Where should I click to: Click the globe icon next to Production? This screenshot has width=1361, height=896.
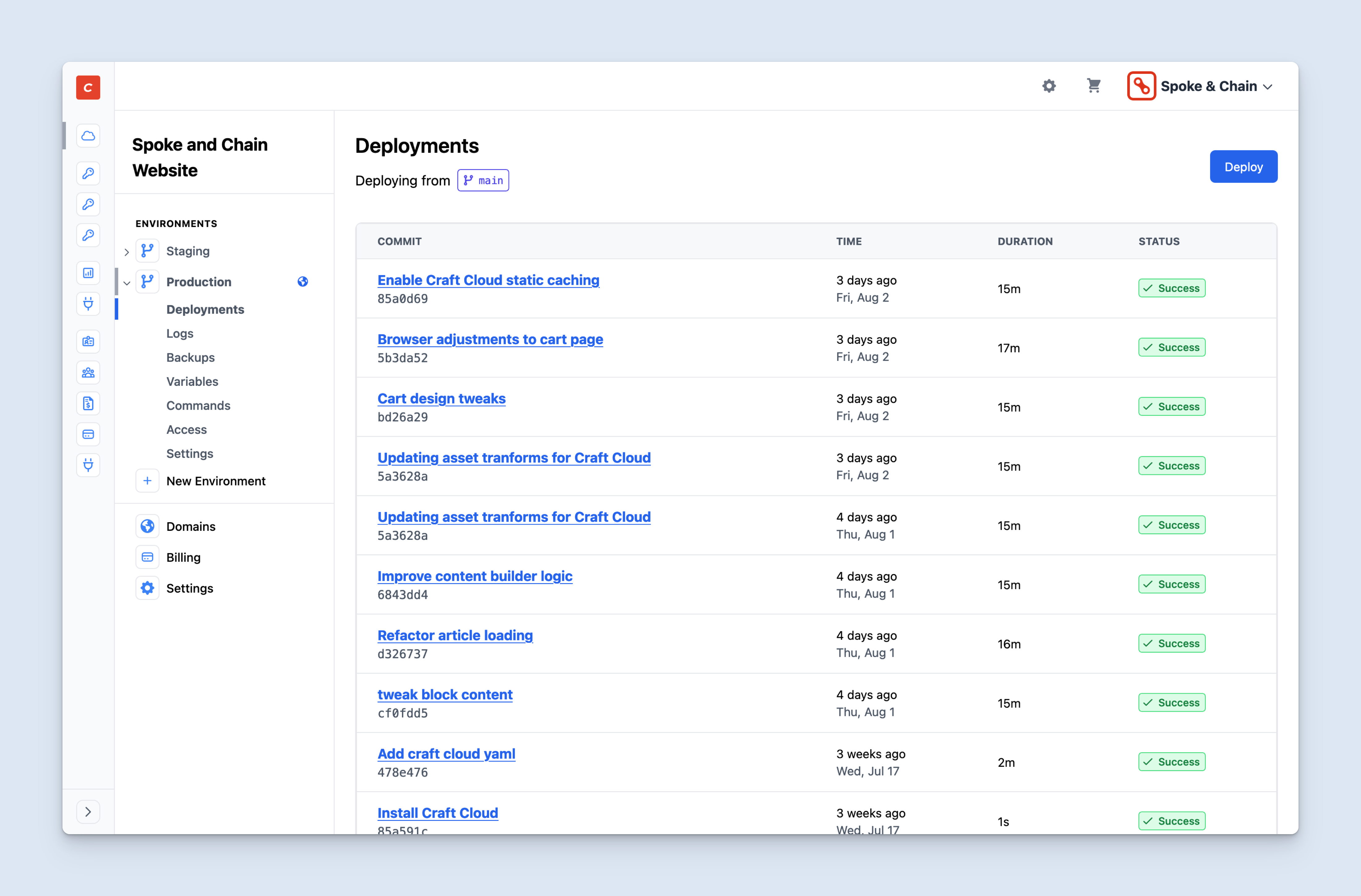[303, 282]
